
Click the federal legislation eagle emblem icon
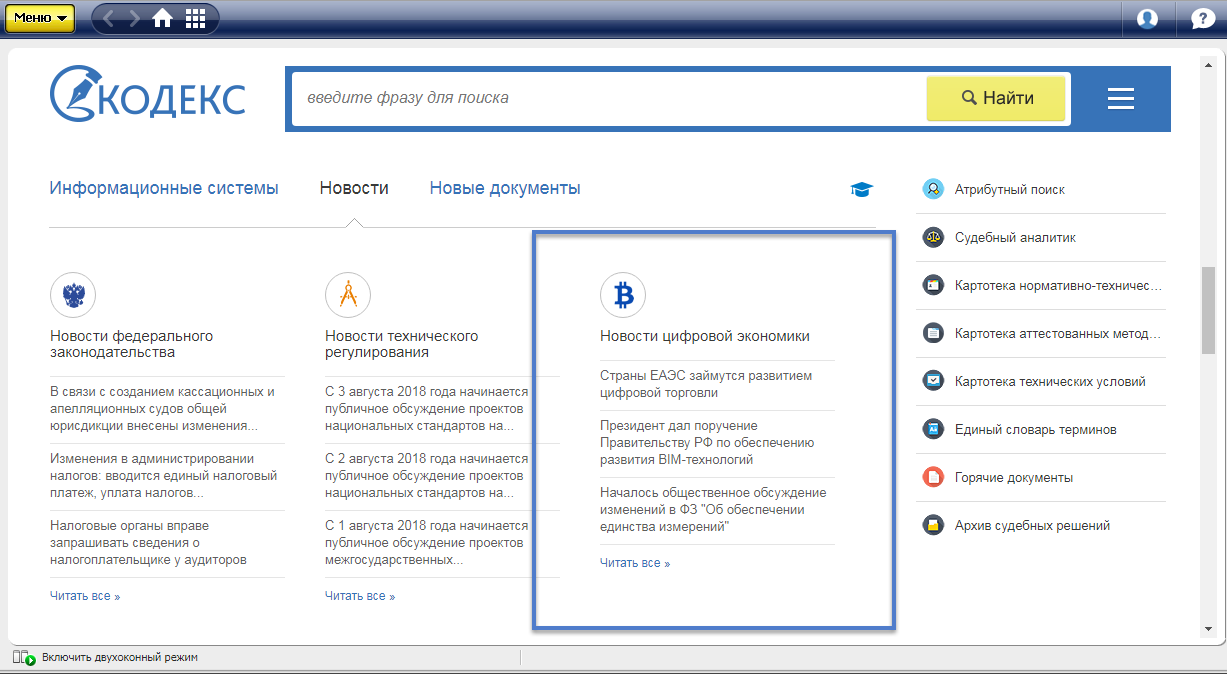click(73, 295)
